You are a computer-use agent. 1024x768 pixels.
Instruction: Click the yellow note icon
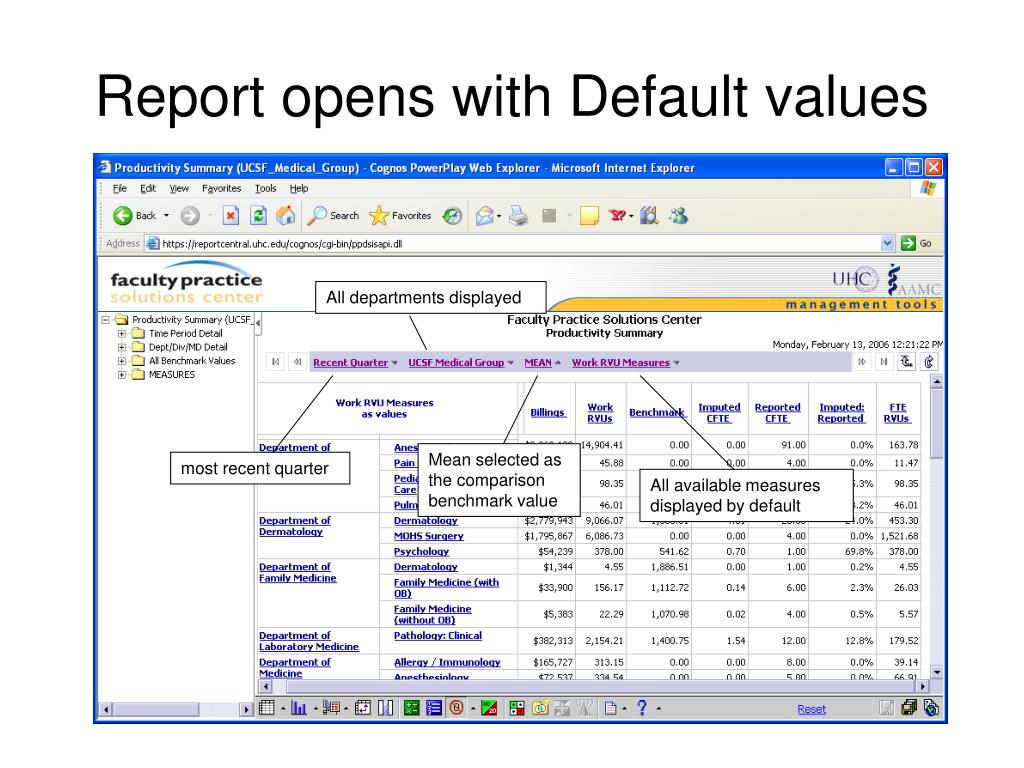(589, 216)
